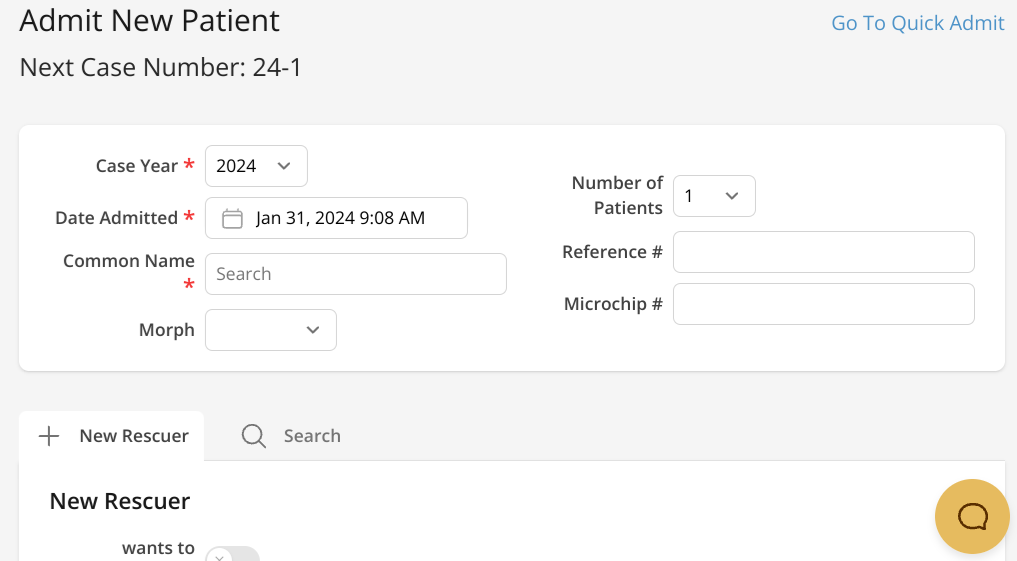1017x561 pixels.
Task: Click the Admit New Patient heading
Action: [x=150, y=20]
